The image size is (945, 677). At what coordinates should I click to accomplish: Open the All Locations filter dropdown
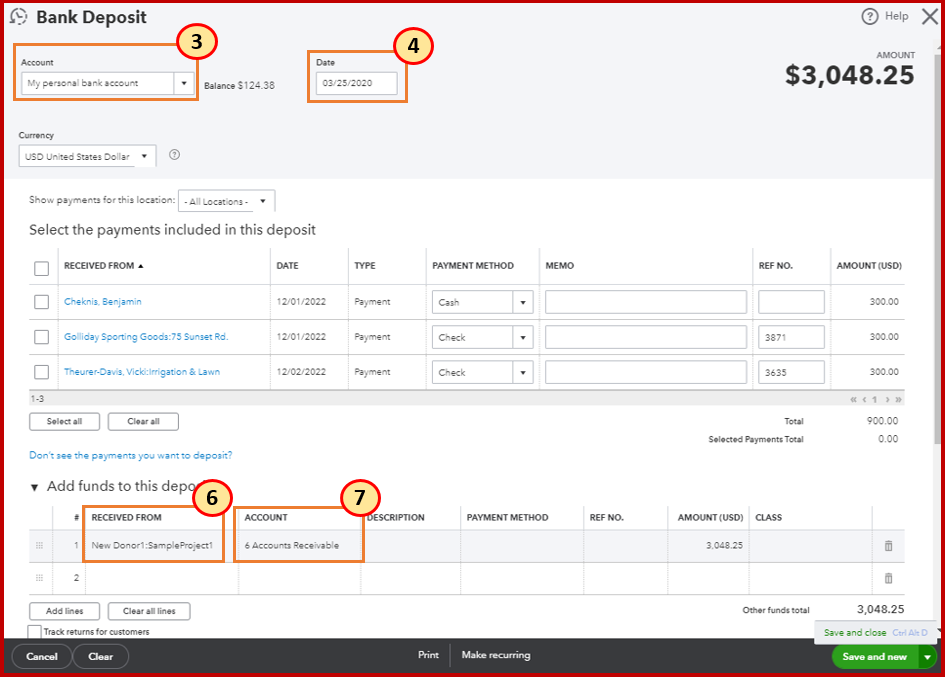(226, 202)
